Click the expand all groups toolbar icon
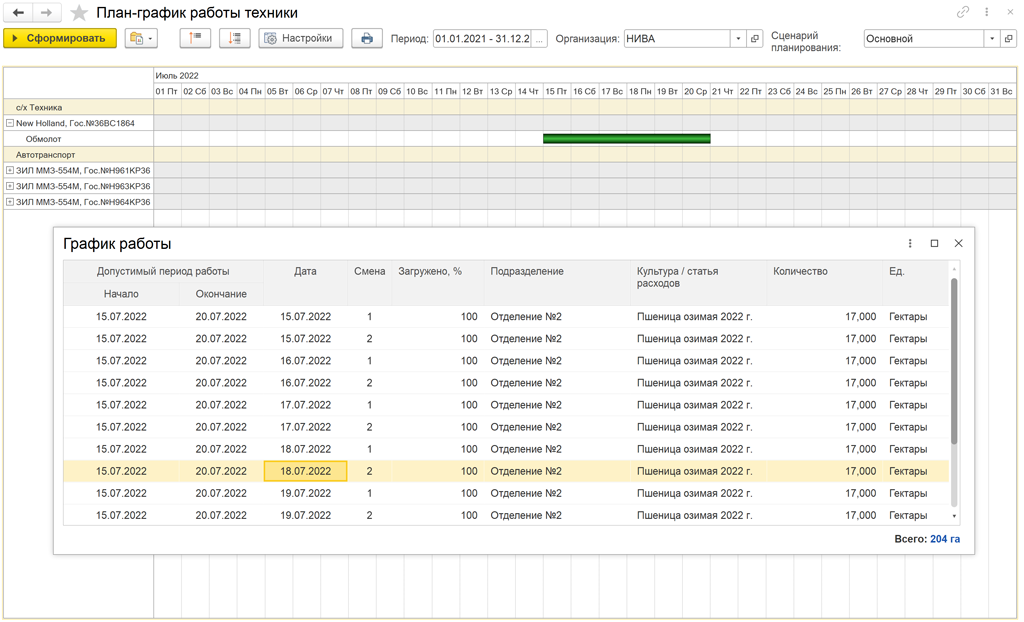Viewport: 1024px width, 622px height. pos(234,38)
